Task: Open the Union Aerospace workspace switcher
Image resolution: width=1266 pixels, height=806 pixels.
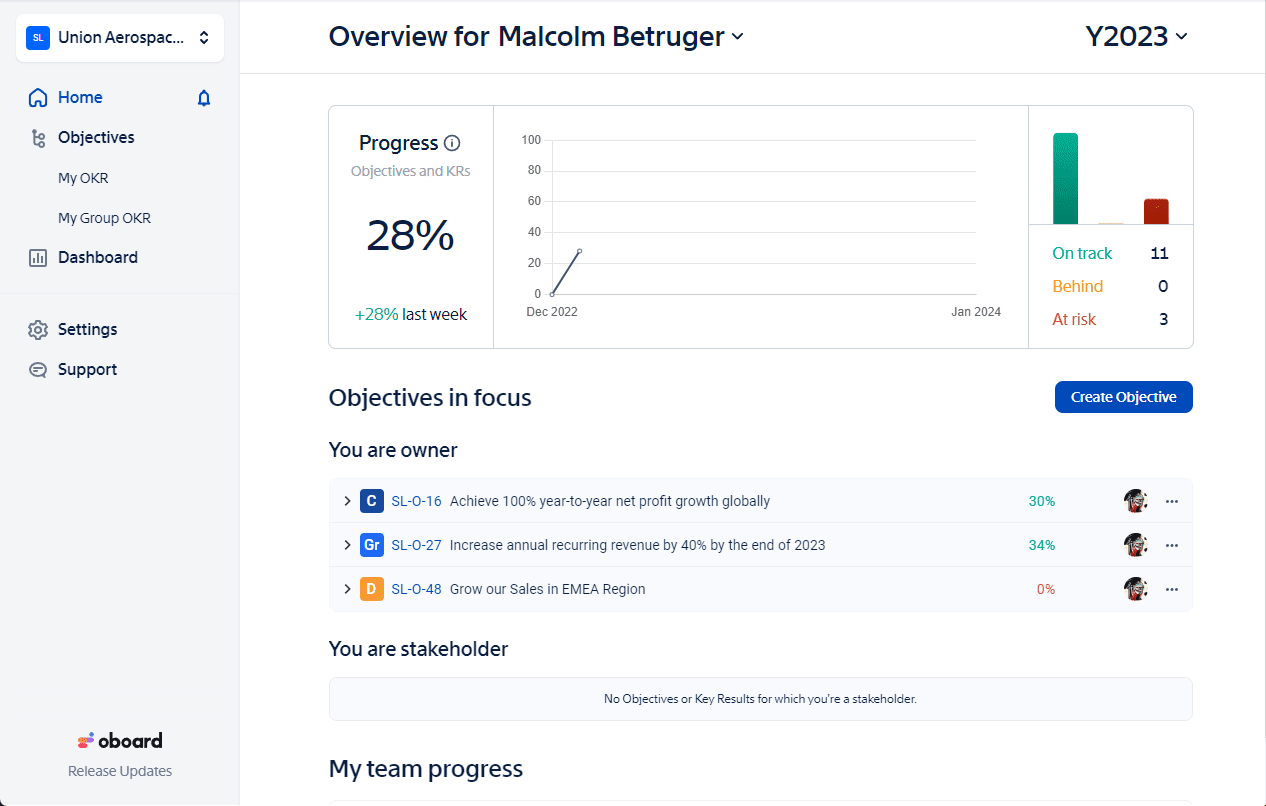Action: pos(119,37)
